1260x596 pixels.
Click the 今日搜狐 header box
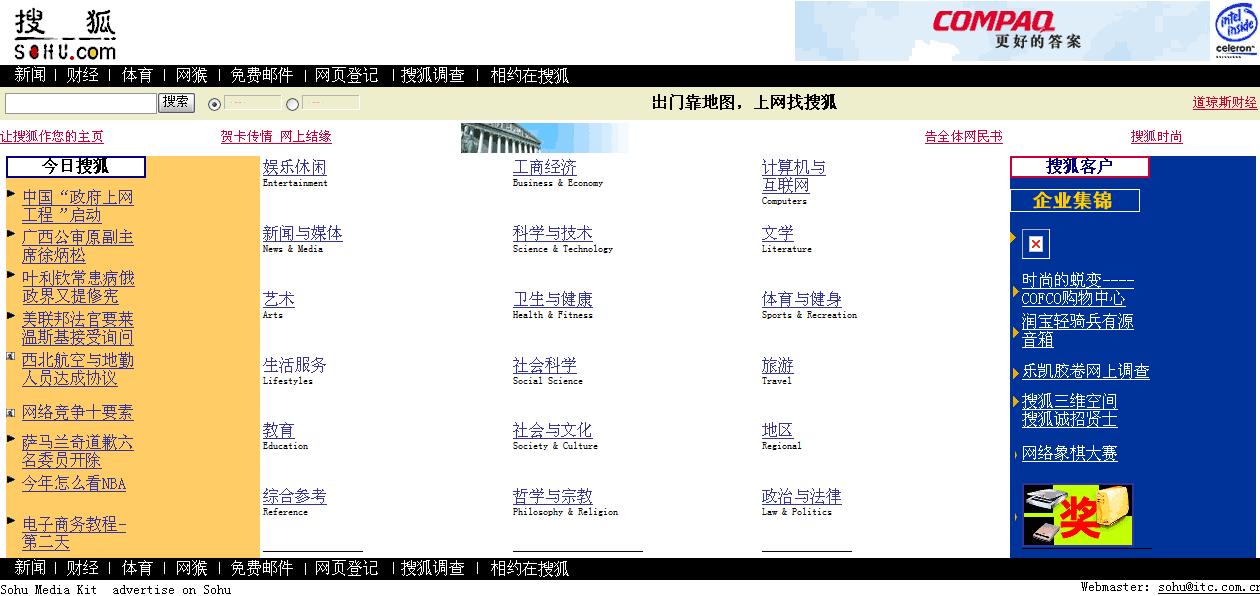pos(76,167)
